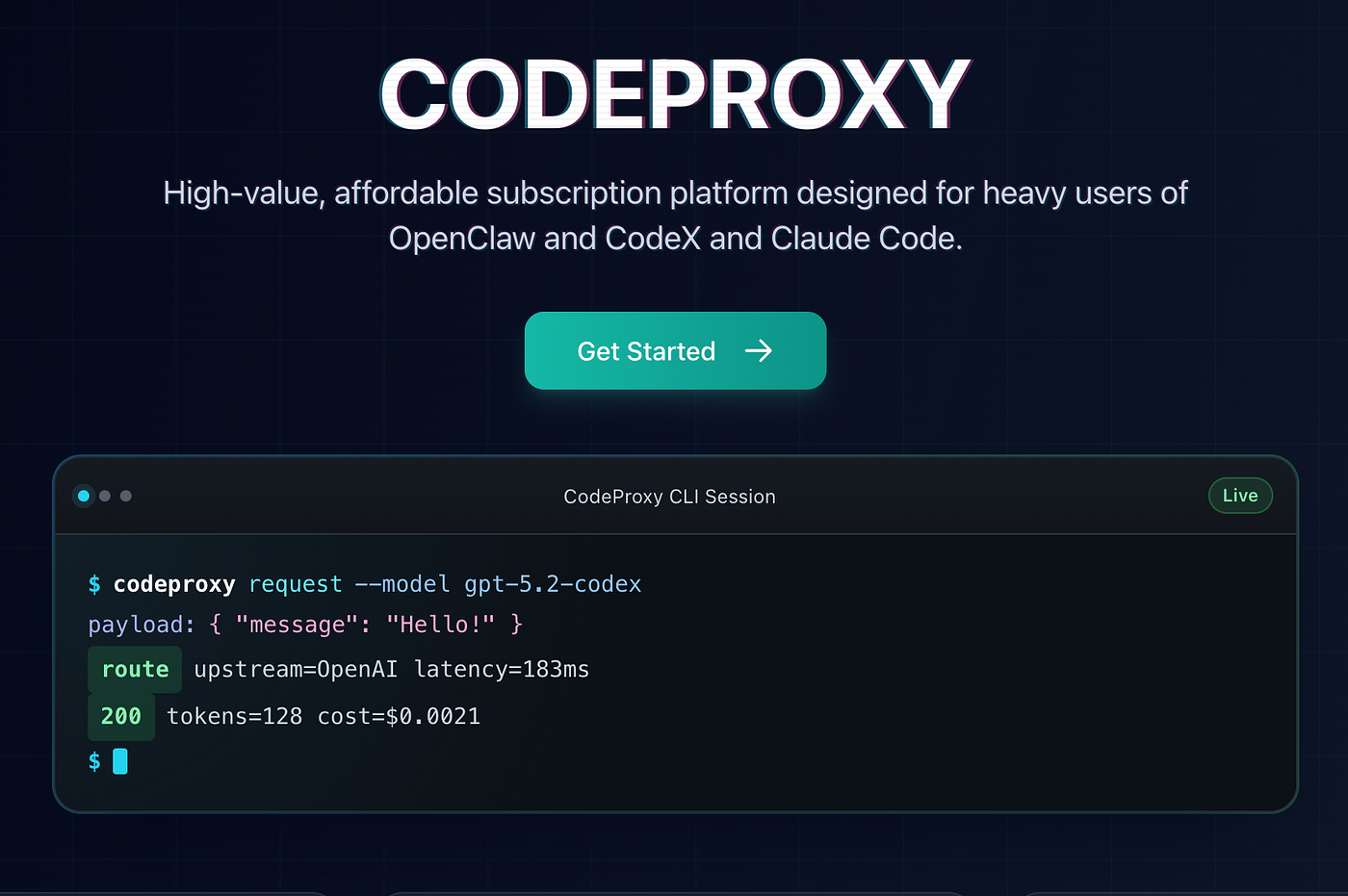Click the green 200 status tag
Image resolution: width=1348 pixels, height=896 pixels.
point(121,716)
